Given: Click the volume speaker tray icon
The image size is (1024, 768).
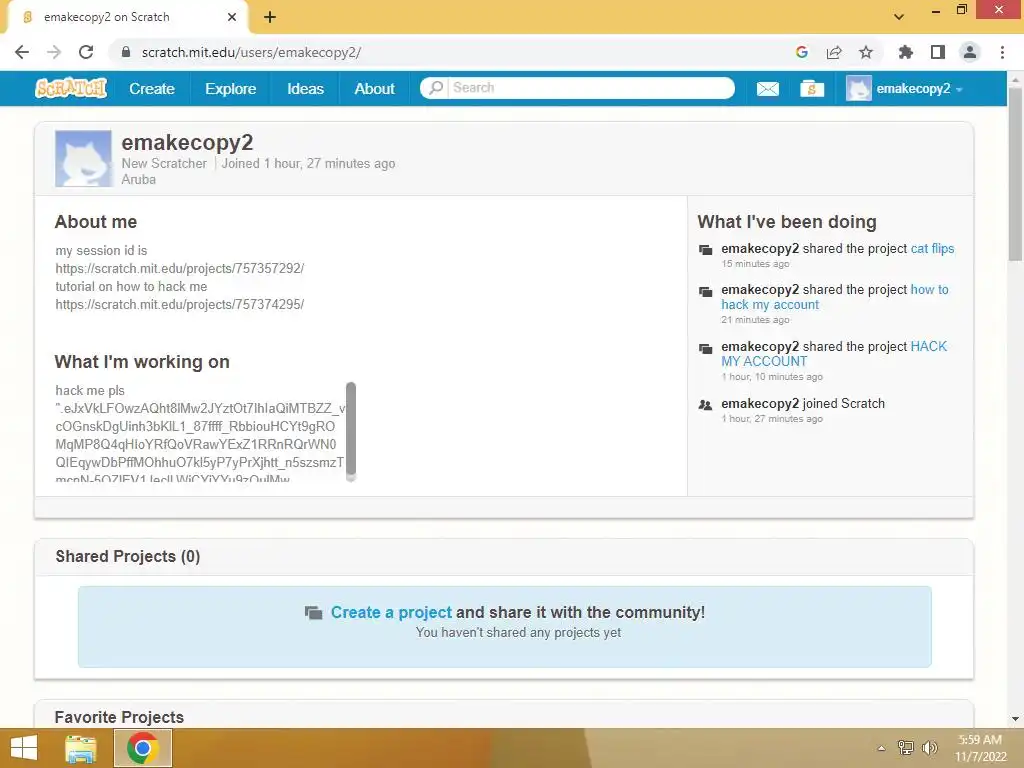Looking at the screenshot, I should tap(929, 748).
